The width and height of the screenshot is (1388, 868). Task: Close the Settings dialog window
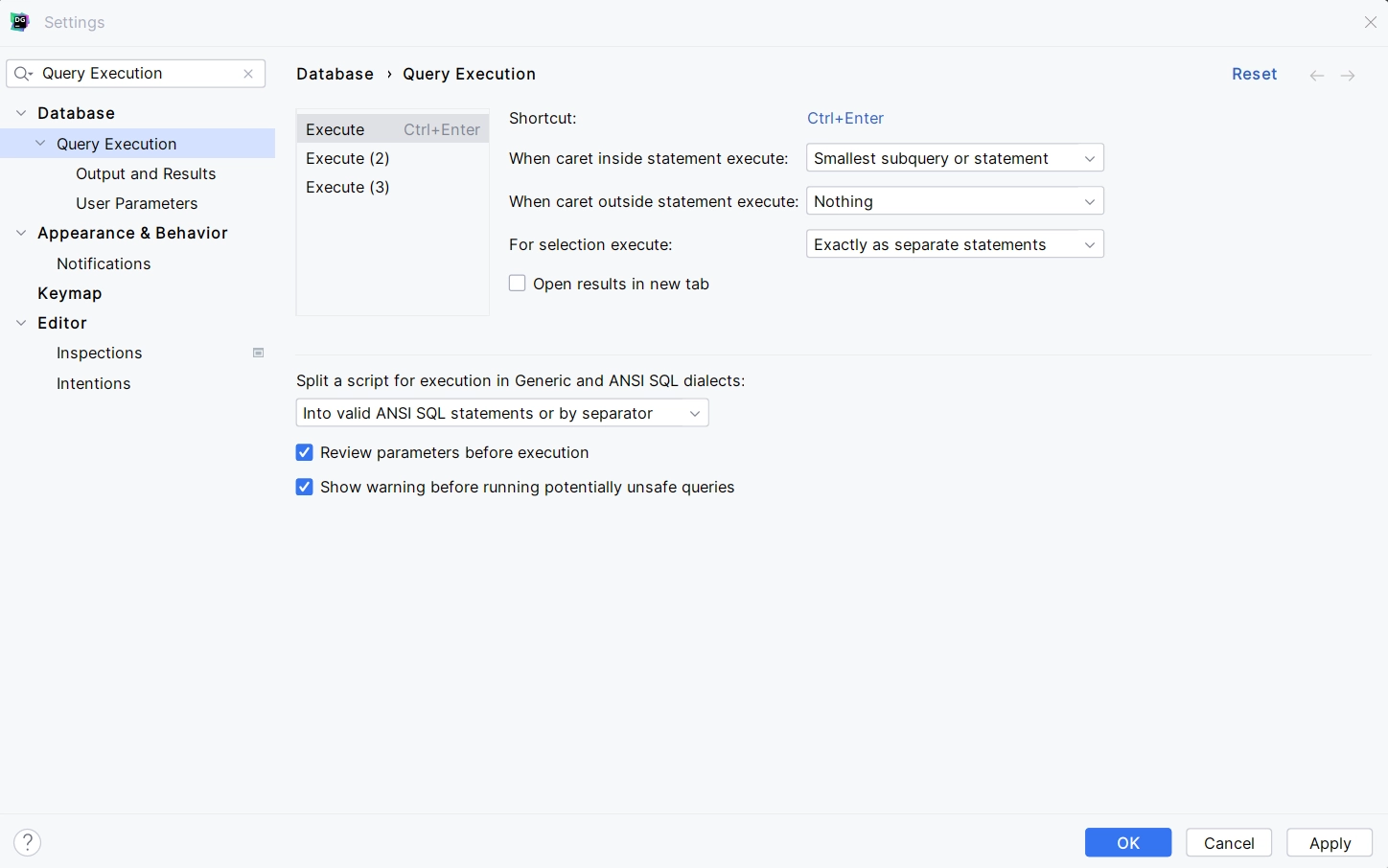(x=1370, y=22)
